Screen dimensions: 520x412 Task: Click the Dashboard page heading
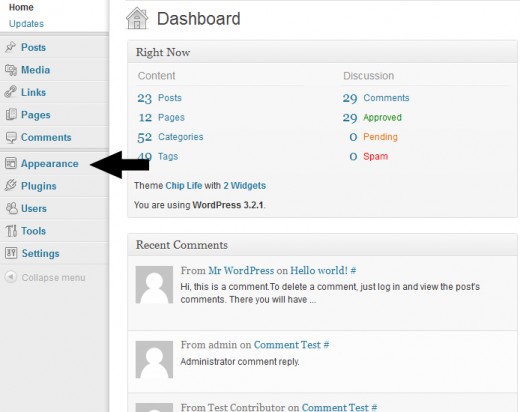[x=198, y=19]
